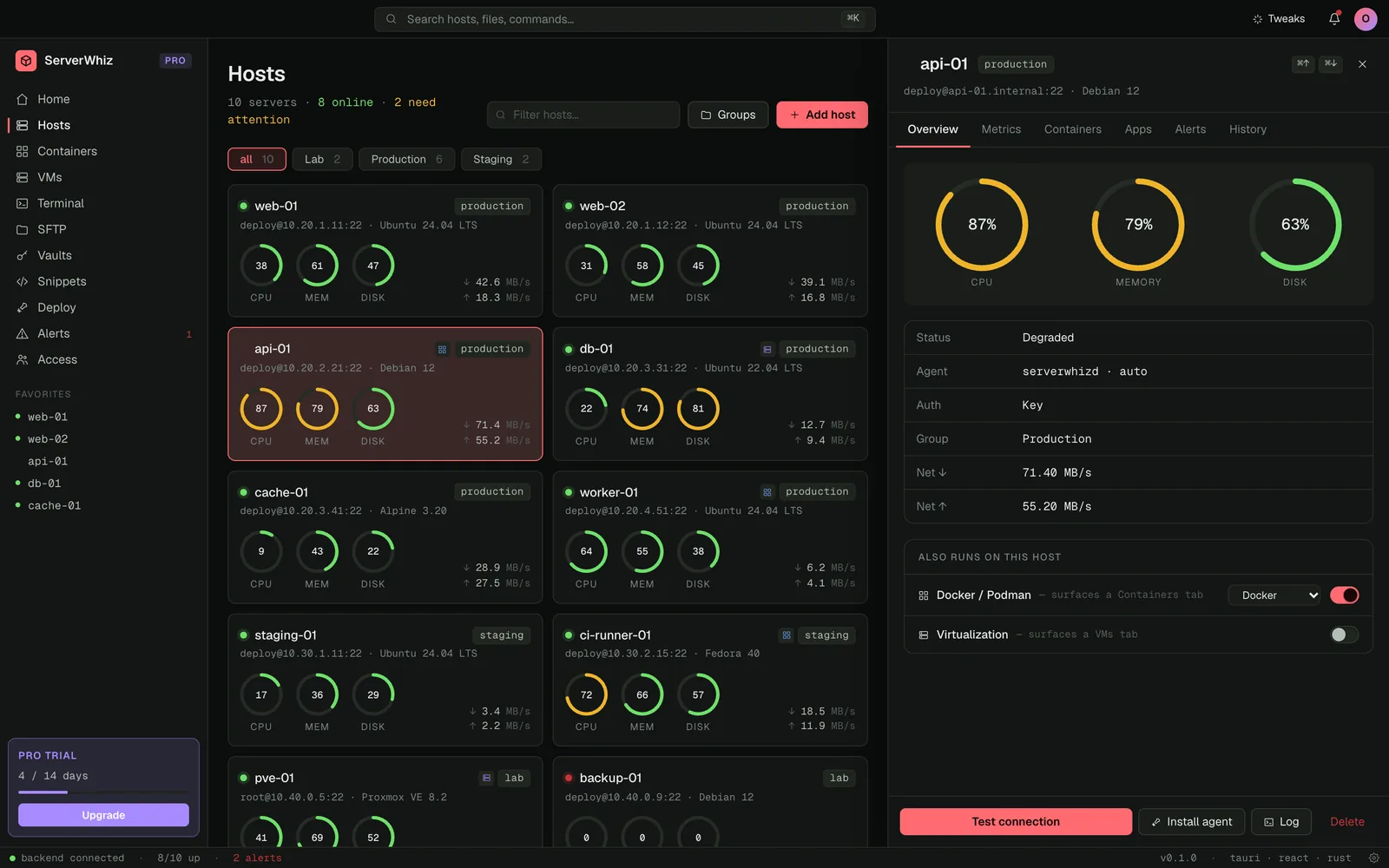Click the ServerWhiz logo icon

pos(26,61)
